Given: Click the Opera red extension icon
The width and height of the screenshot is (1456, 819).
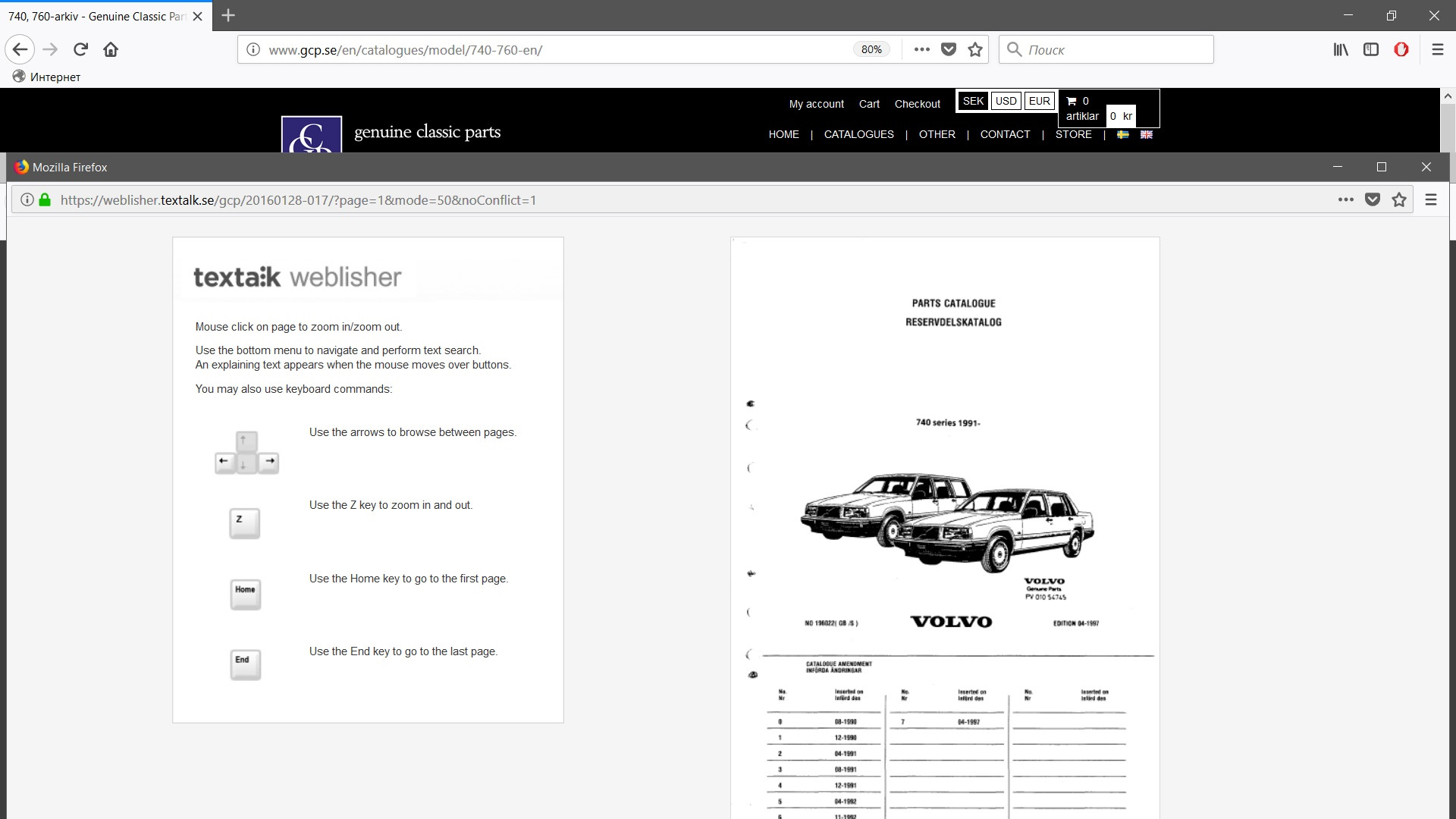Looking at the screenshot, I should (x=1401, y=50).
